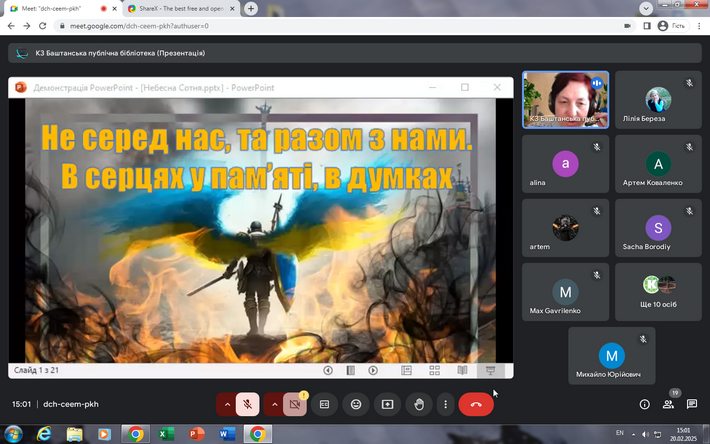Expand video settings arrow beside camera
This screenshot has height=444, width=710.
pyautogui.click(x=274, y=404)
